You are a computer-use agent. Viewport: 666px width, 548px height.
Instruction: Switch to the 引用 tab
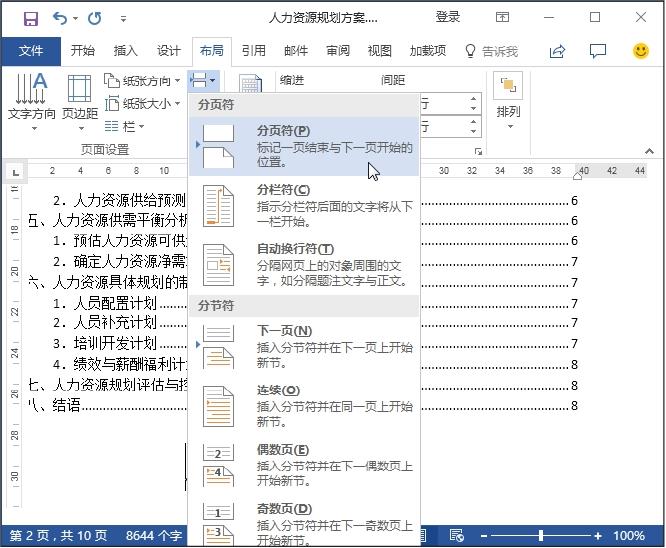click(x=254, y=51)
